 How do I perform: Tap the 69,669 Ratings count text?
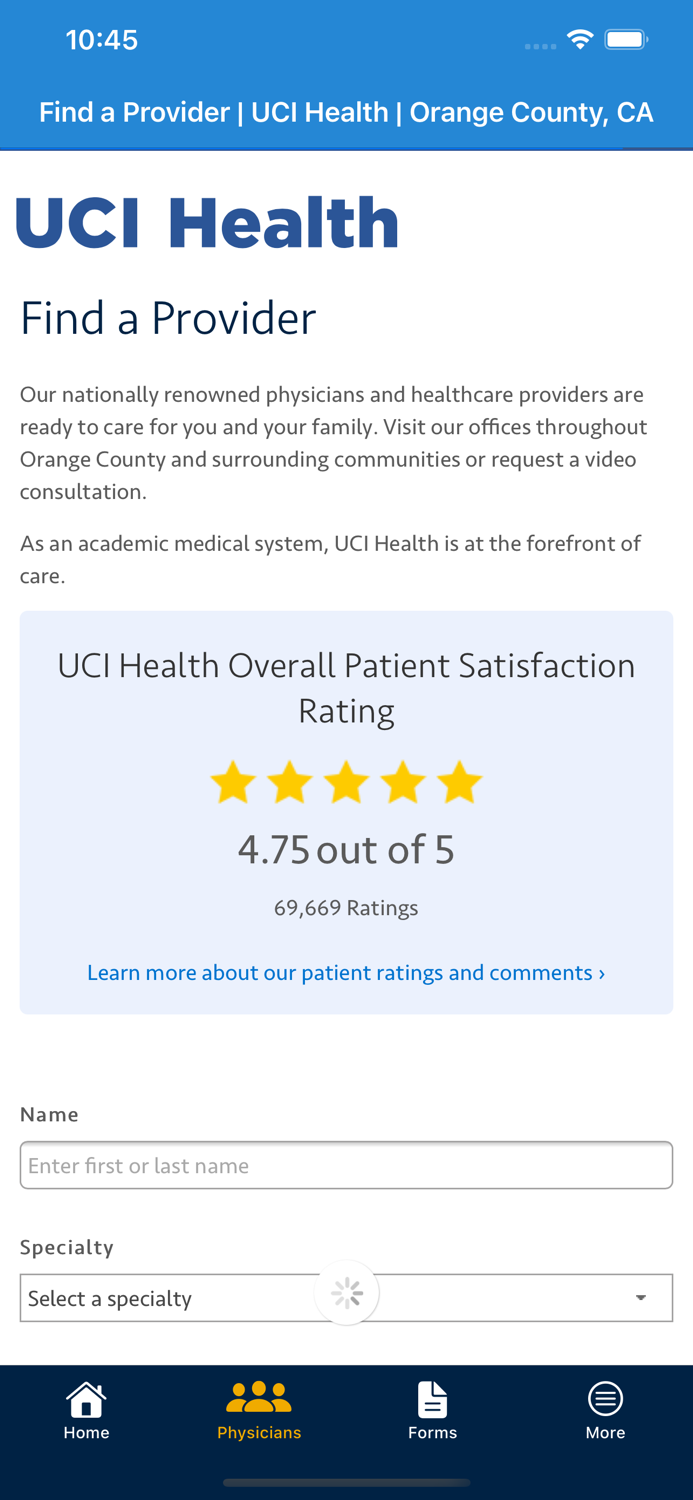point(347,907)
